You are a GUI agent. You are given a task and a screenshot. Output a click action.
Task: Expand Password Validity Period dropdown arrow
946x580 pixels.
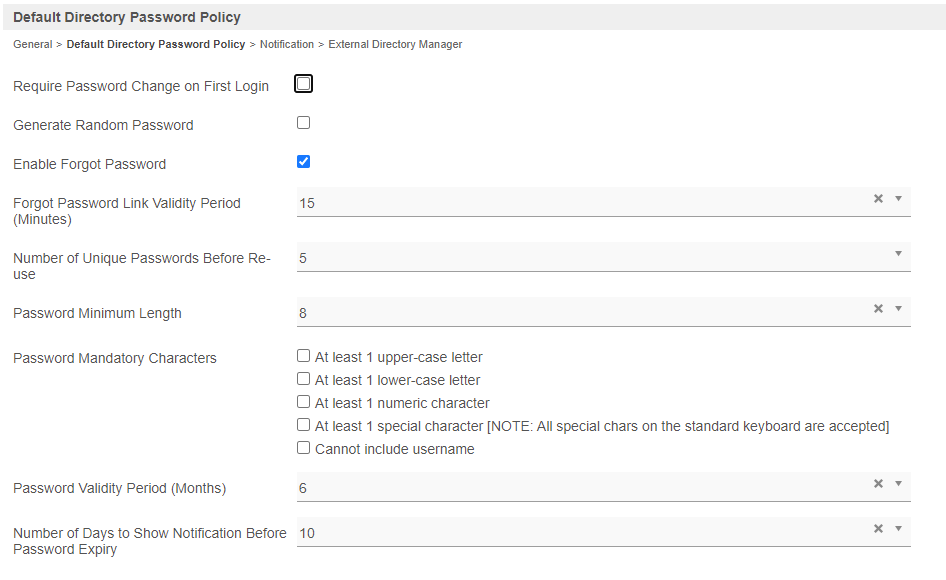pyautogui.click(x=898, y=484)
